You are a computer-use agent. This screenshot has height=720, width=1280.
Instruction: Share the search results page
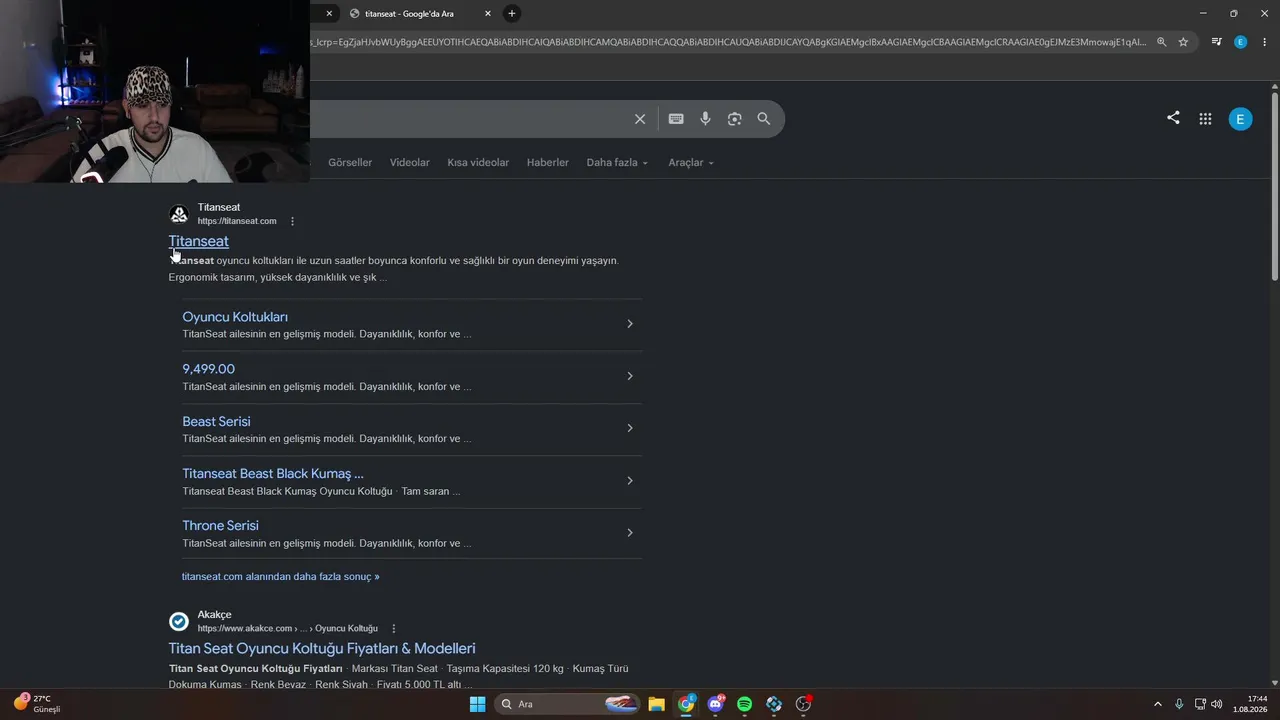coord(1173,118)
